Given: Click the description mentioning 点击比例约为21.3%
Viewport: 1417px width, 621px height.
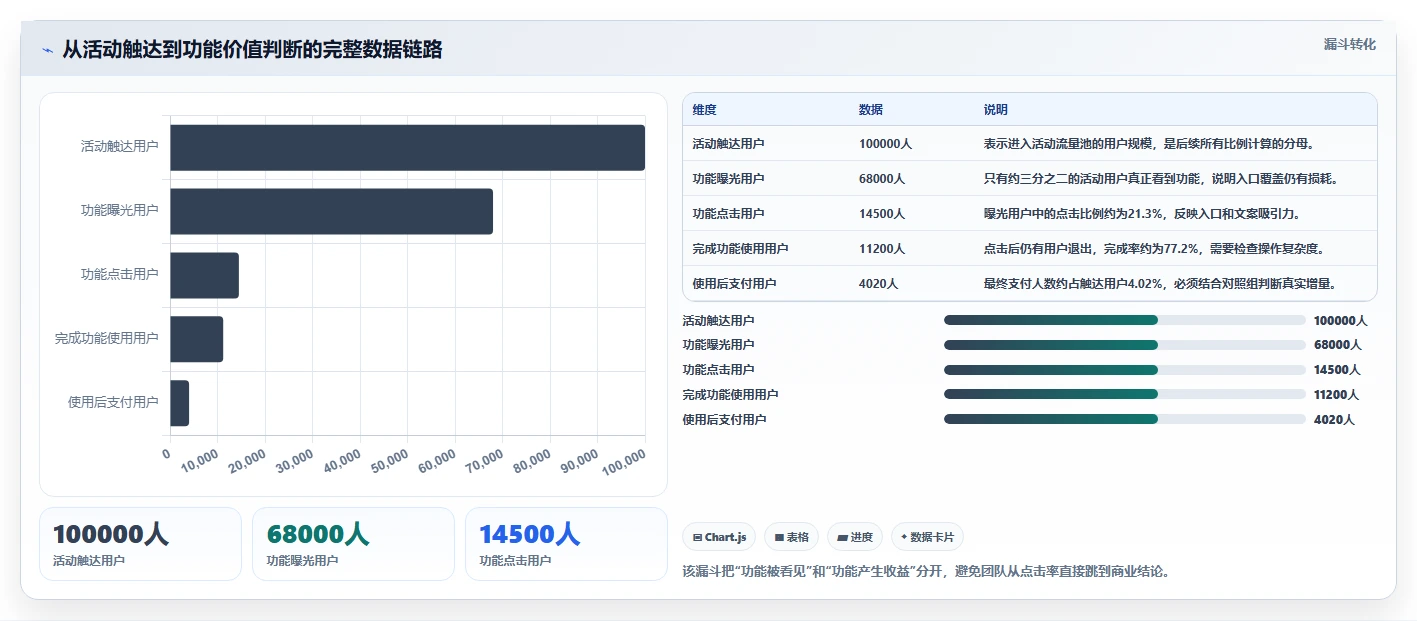Looking at the screenshot, I should click(1141, 214).
